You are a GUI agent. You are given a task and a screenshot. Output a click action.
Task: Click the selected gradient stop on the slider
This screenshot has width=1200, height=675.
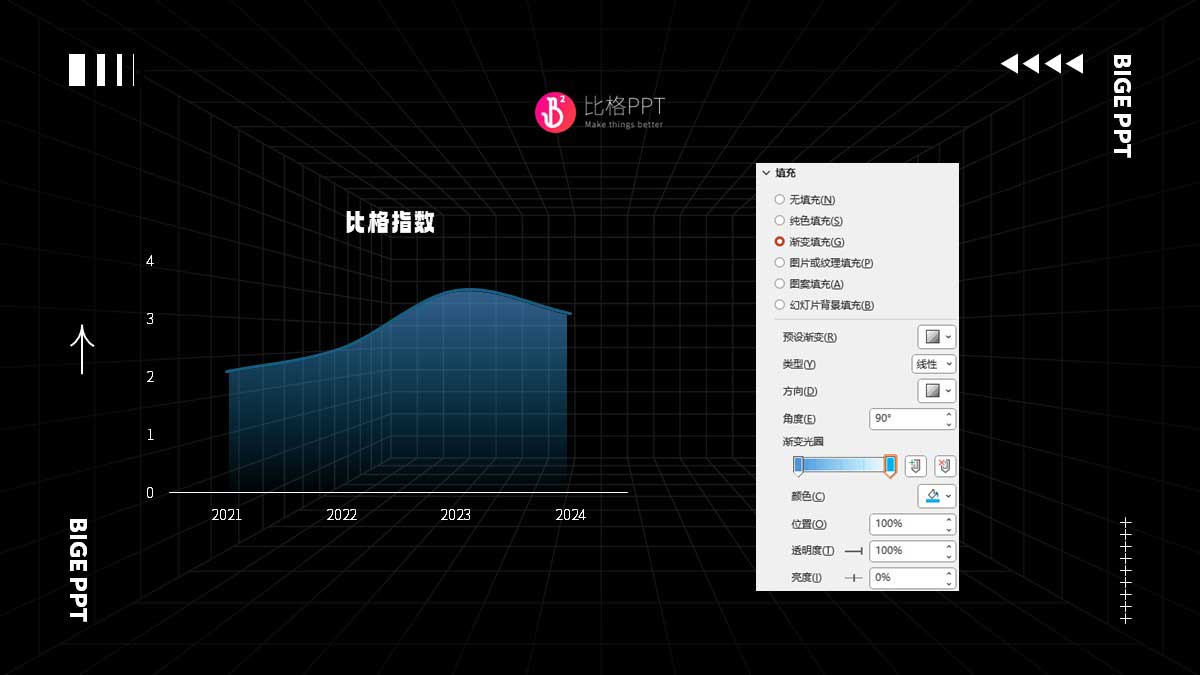tap(890, 463)
